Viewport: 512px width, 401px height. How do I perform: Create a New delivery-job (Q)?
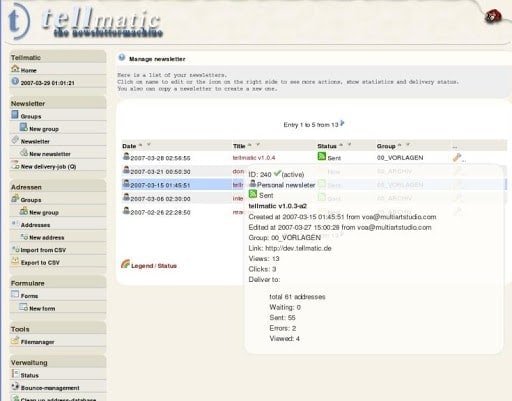coord(48,167)
